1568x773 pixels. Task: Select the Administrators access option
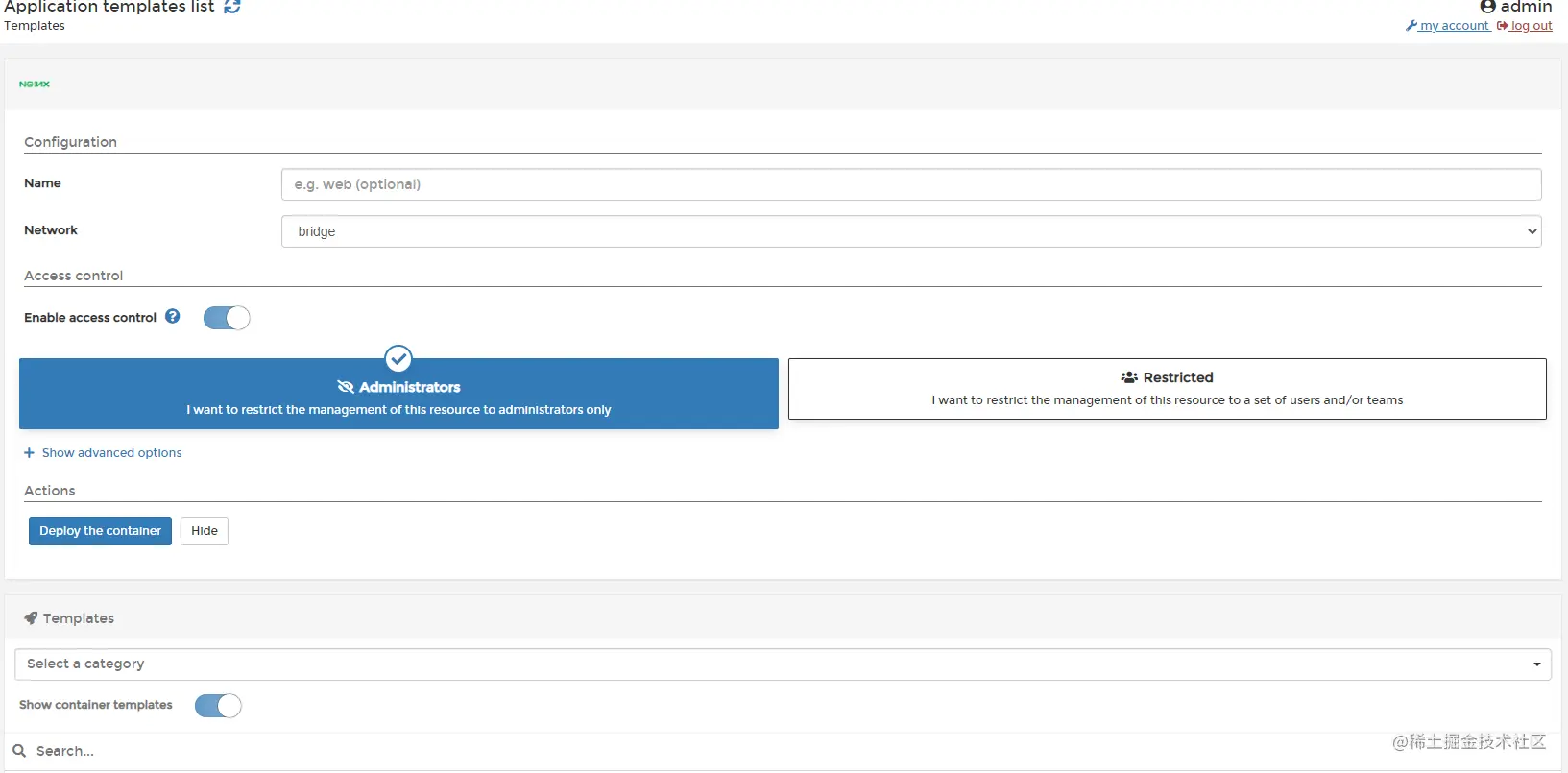(398, 394)
